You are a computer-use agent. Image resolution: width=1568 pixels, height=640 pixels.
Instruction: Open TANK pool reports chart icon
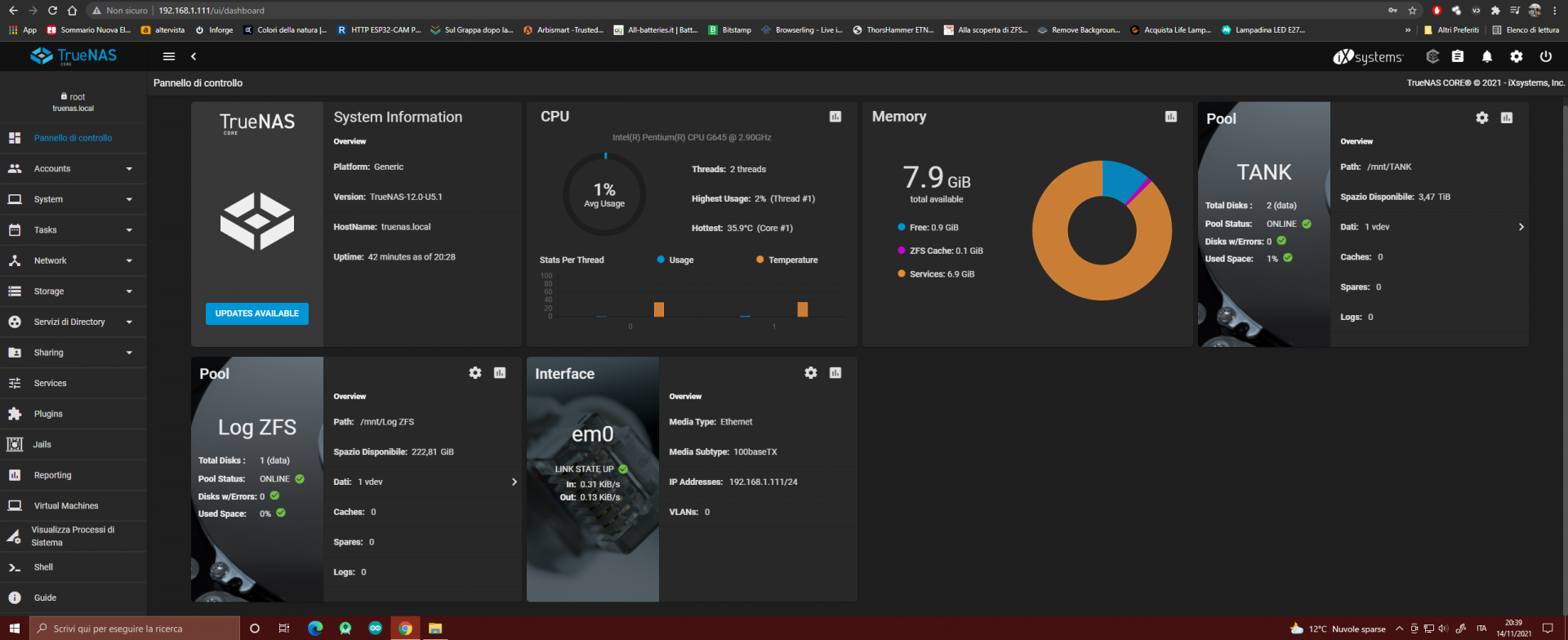coord(1507,118)
